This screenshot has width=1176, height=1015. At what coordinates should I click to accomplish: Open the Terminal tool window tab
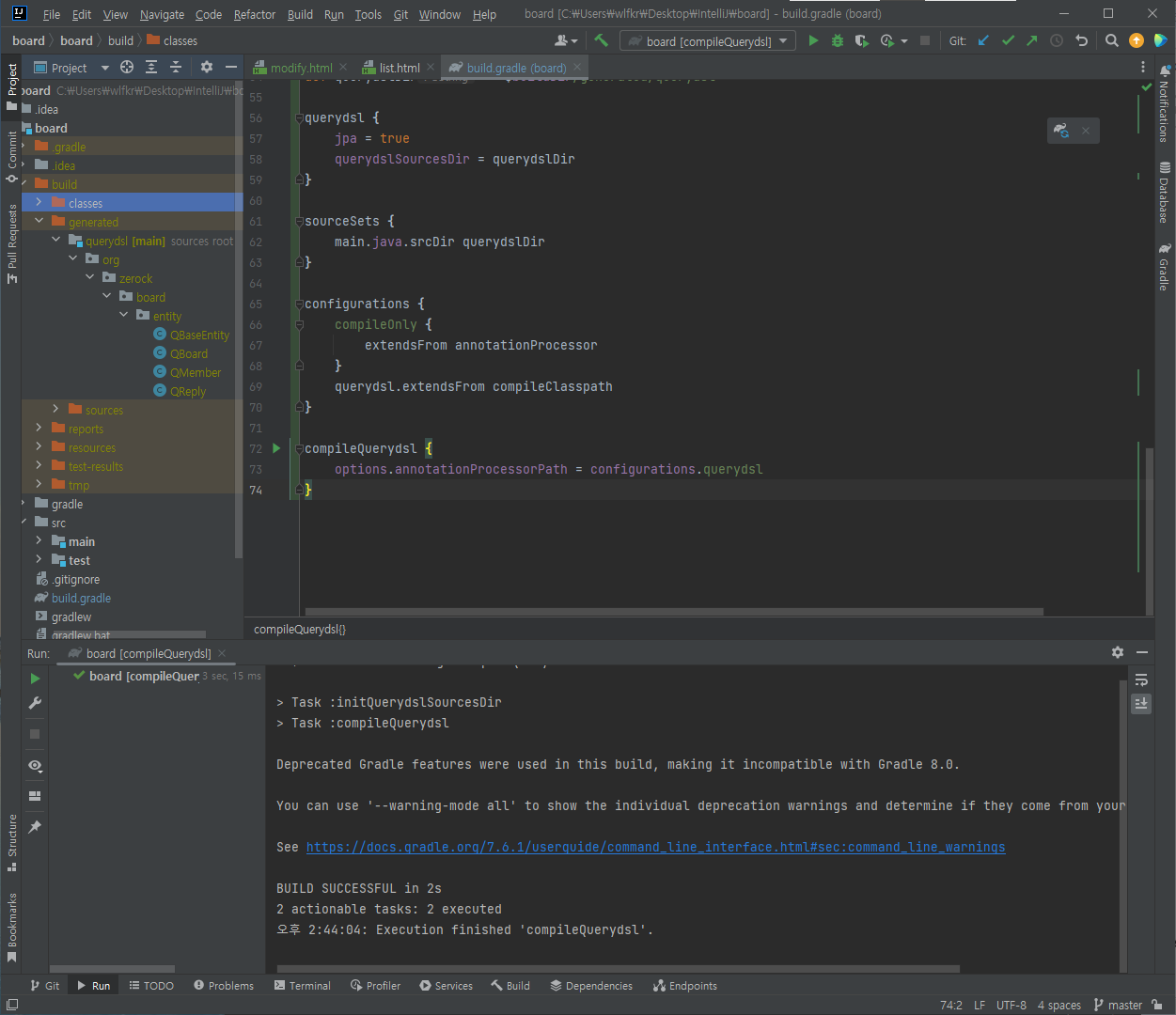[303, 986]
